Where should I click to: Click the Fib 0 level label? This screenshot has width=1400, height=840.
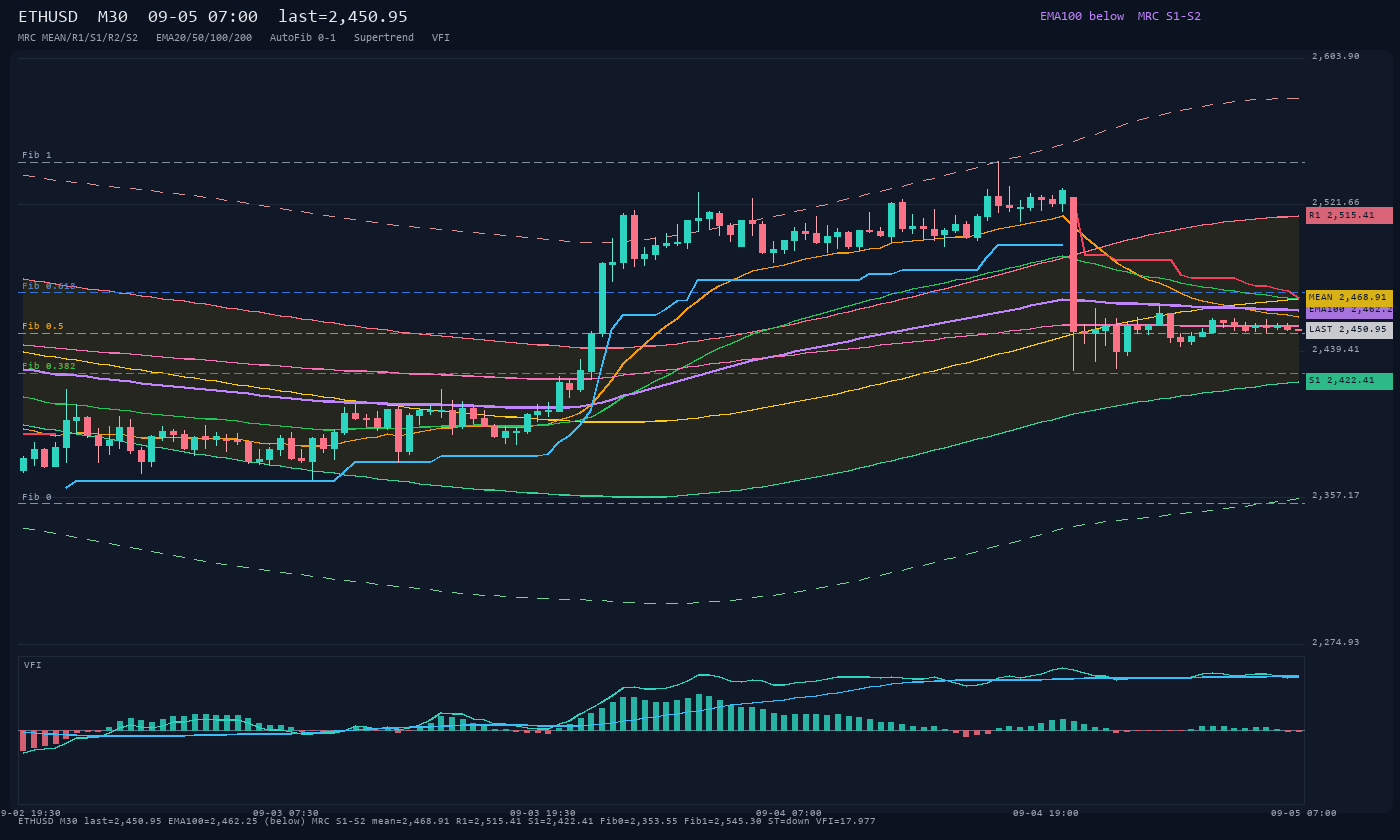tap(37, 497)
